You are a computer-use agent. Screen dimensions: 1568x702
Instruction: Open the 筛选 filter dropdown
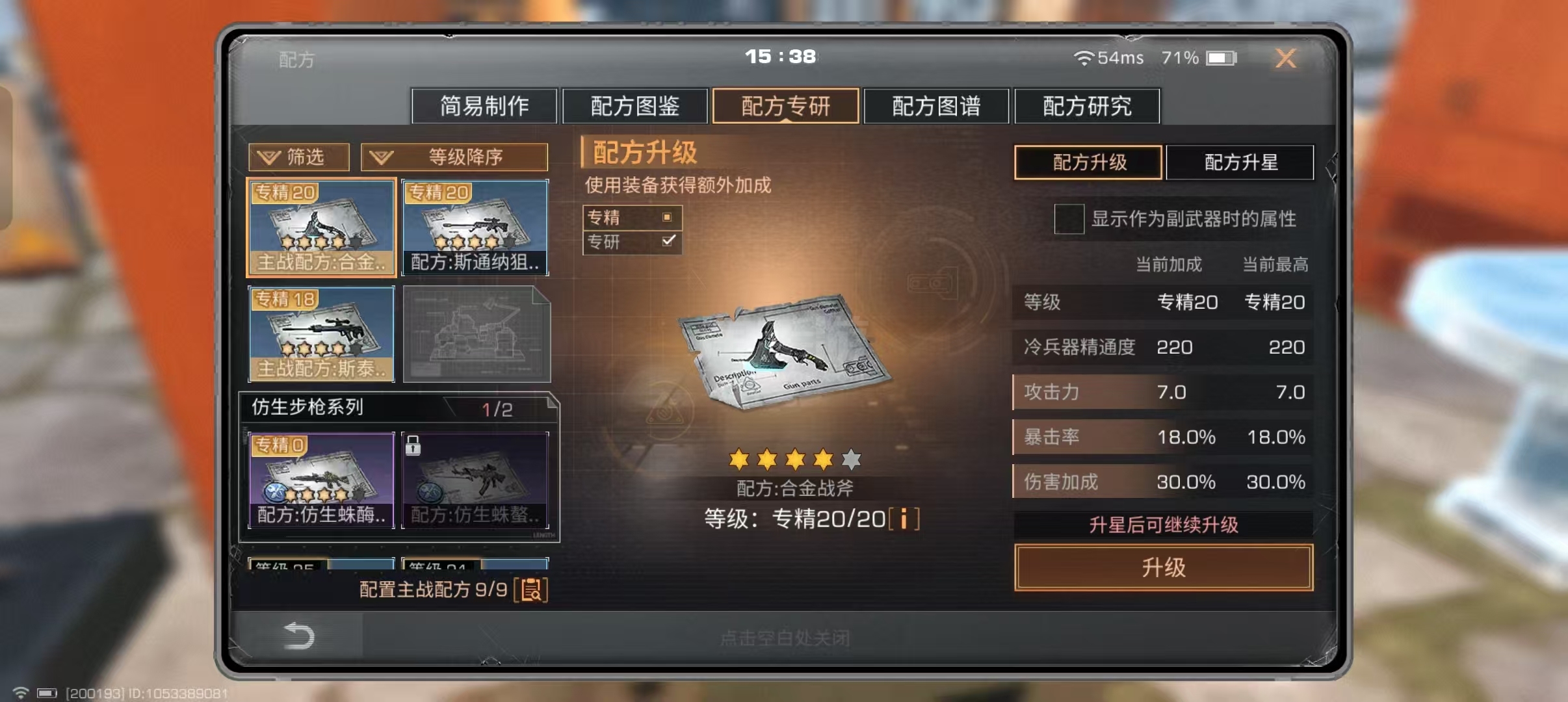click(299, 157)
